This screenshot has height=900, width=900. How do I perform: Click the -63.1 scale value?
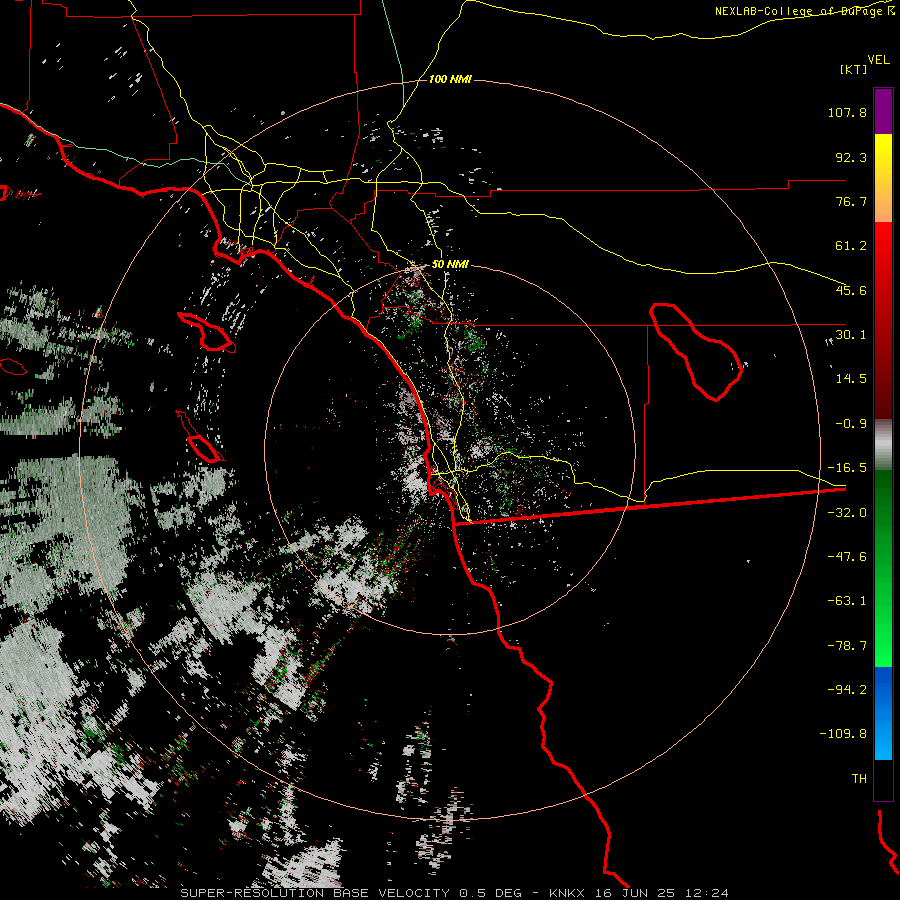coord(847,600)
